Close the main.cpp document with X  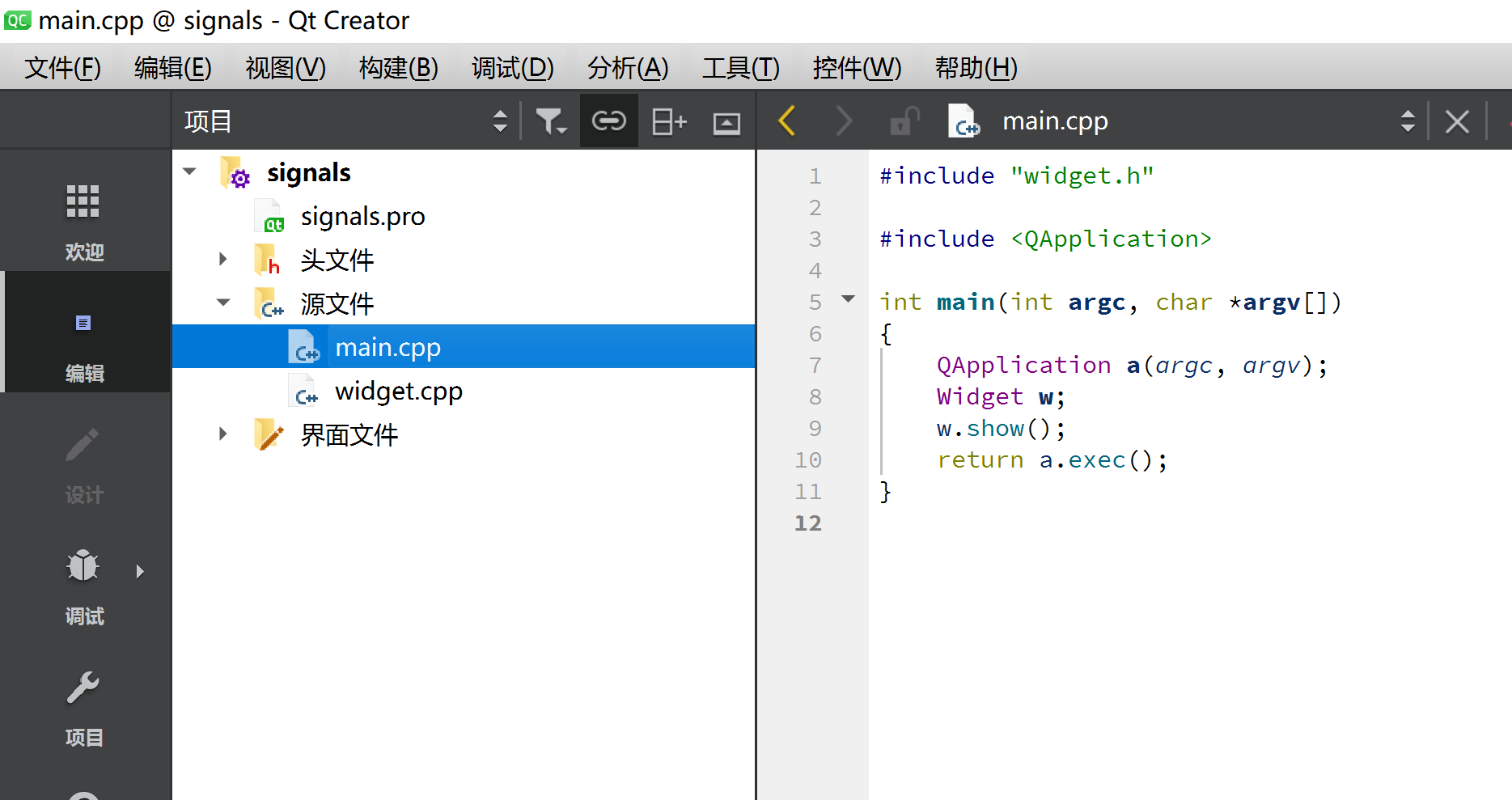point(1457,122)
